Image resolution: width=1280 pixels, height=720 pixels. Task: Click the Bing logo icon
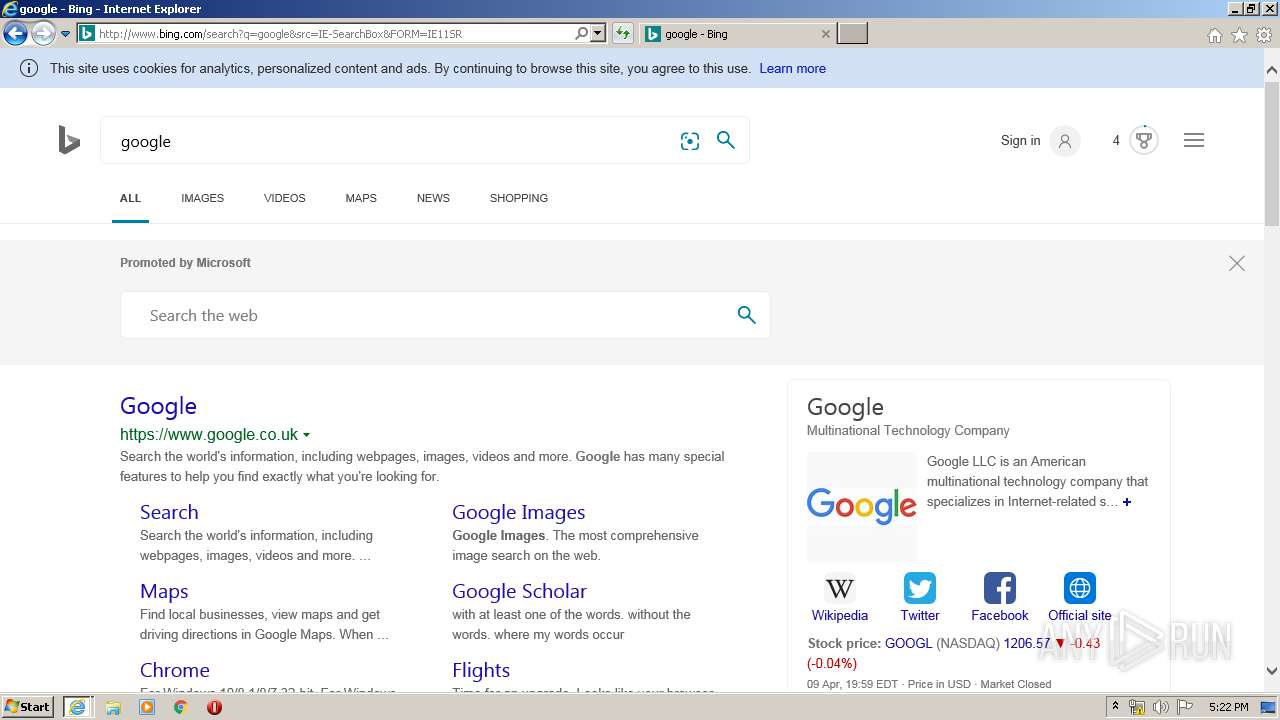tap(69, 141)
